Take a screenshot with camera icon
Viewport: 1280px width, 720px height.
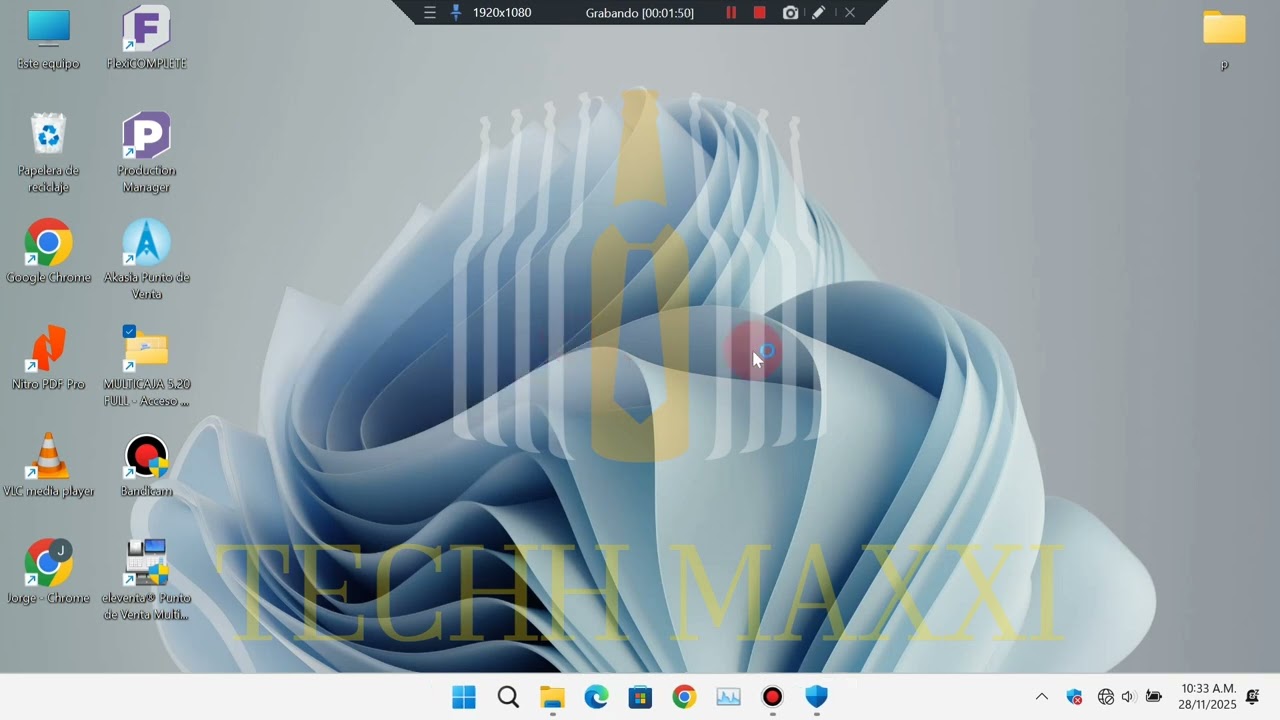pos(790,13)
